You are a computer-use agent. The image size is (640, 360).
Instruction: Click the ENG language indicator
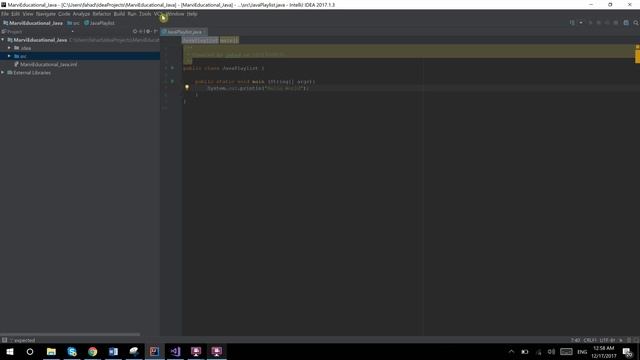[582, 351]
